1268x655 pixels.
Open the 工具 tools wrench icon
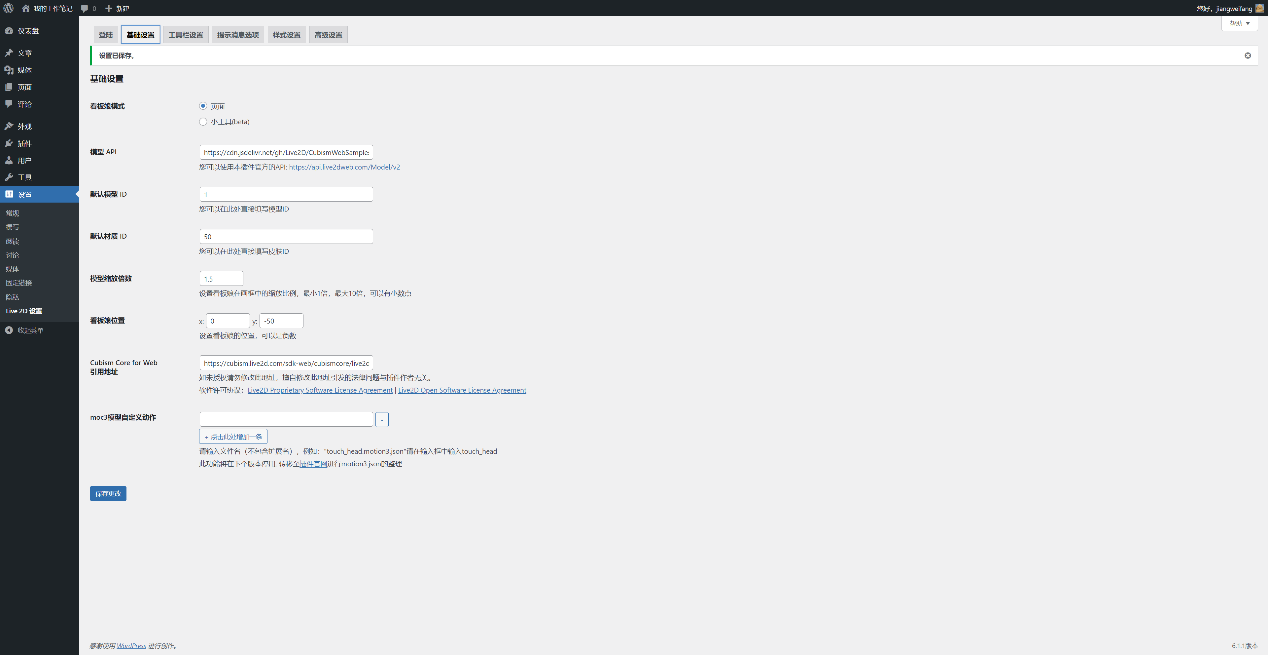pyautogui.click(x=9, y=177)
